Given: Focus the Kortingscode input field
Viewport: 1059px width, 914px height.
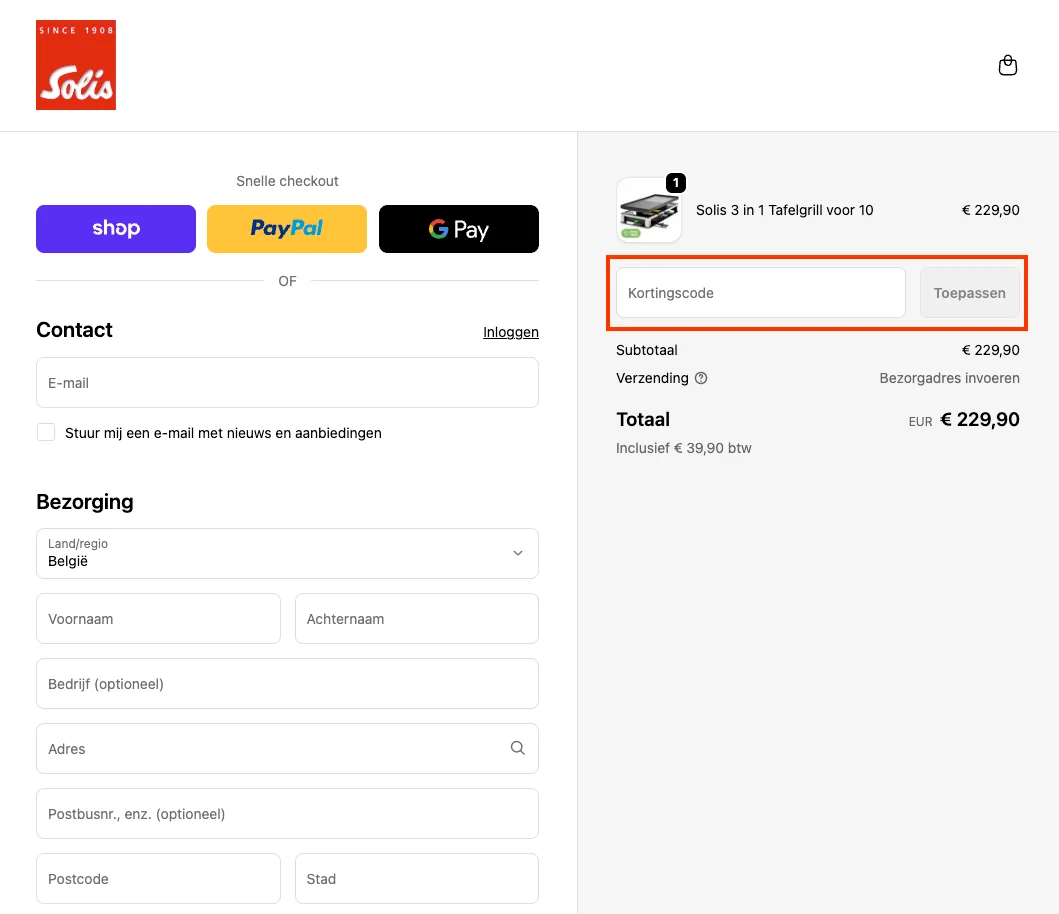Looking at the screenshot, I should pyautogui.click(x=760, y=293).
